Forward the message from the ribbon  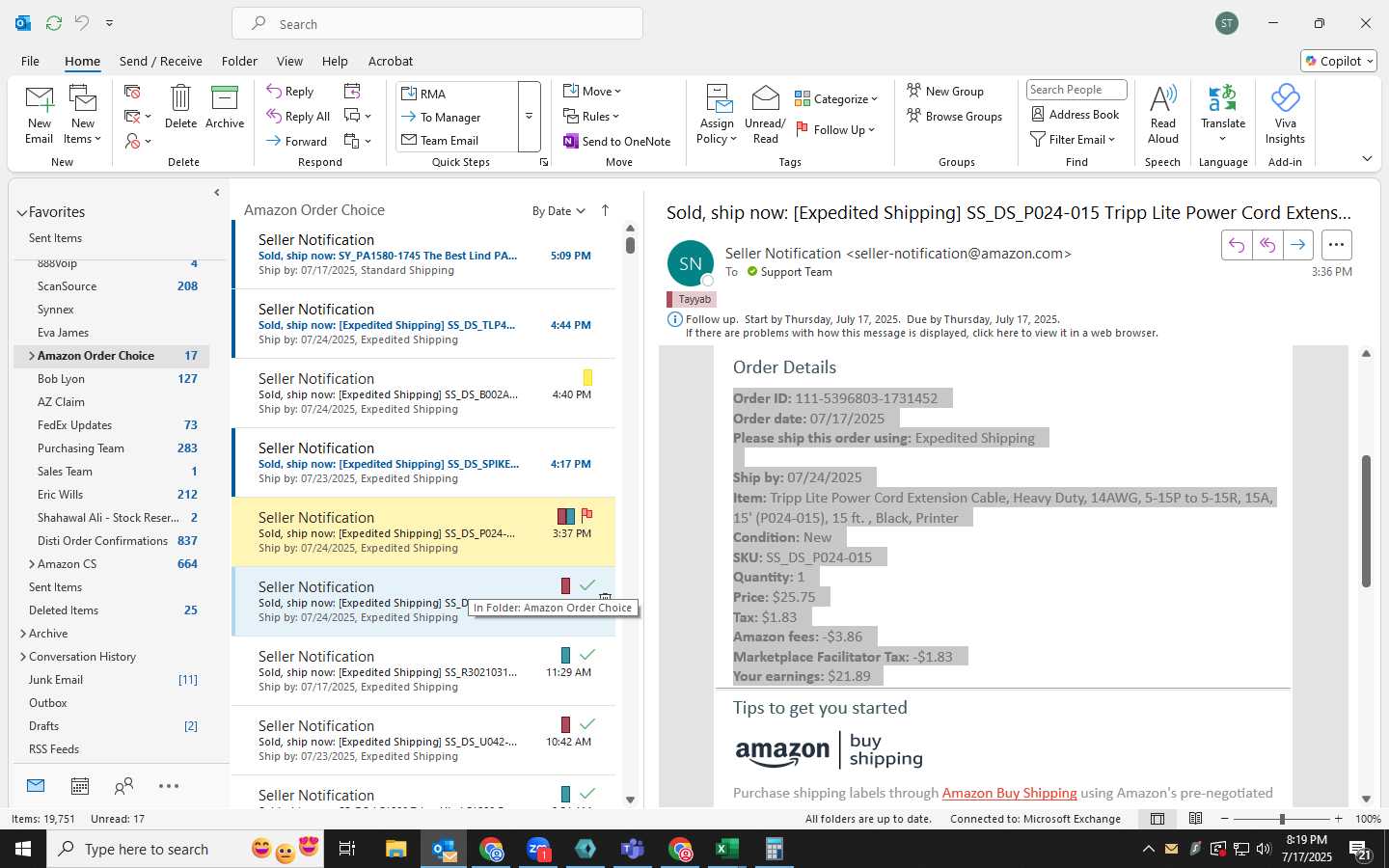point(297,141)
